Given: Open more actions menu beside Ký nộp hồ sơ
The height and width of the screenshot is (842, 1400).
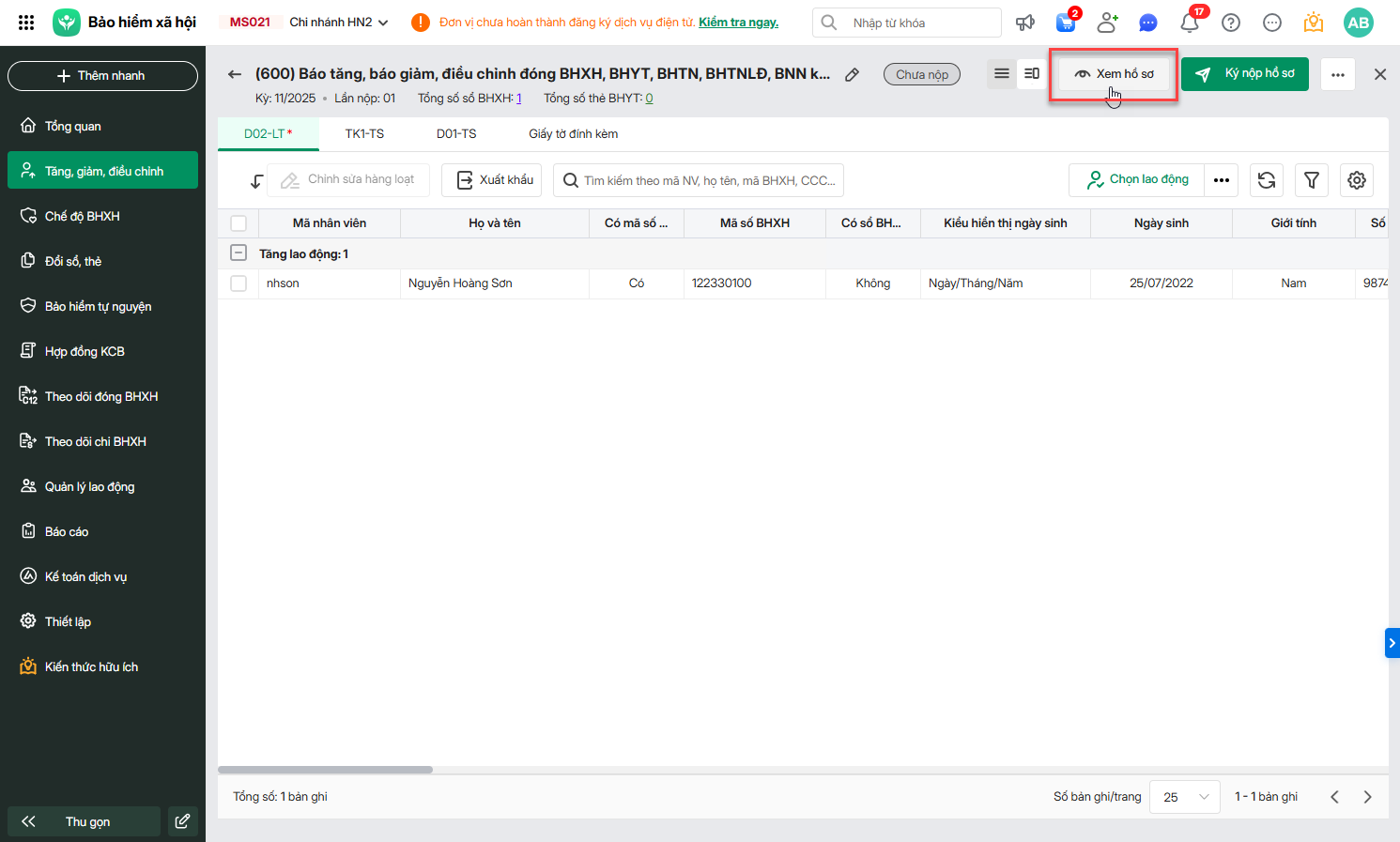Looking at the screenshot, I should pyautogui.click(x=1338, y=74).
